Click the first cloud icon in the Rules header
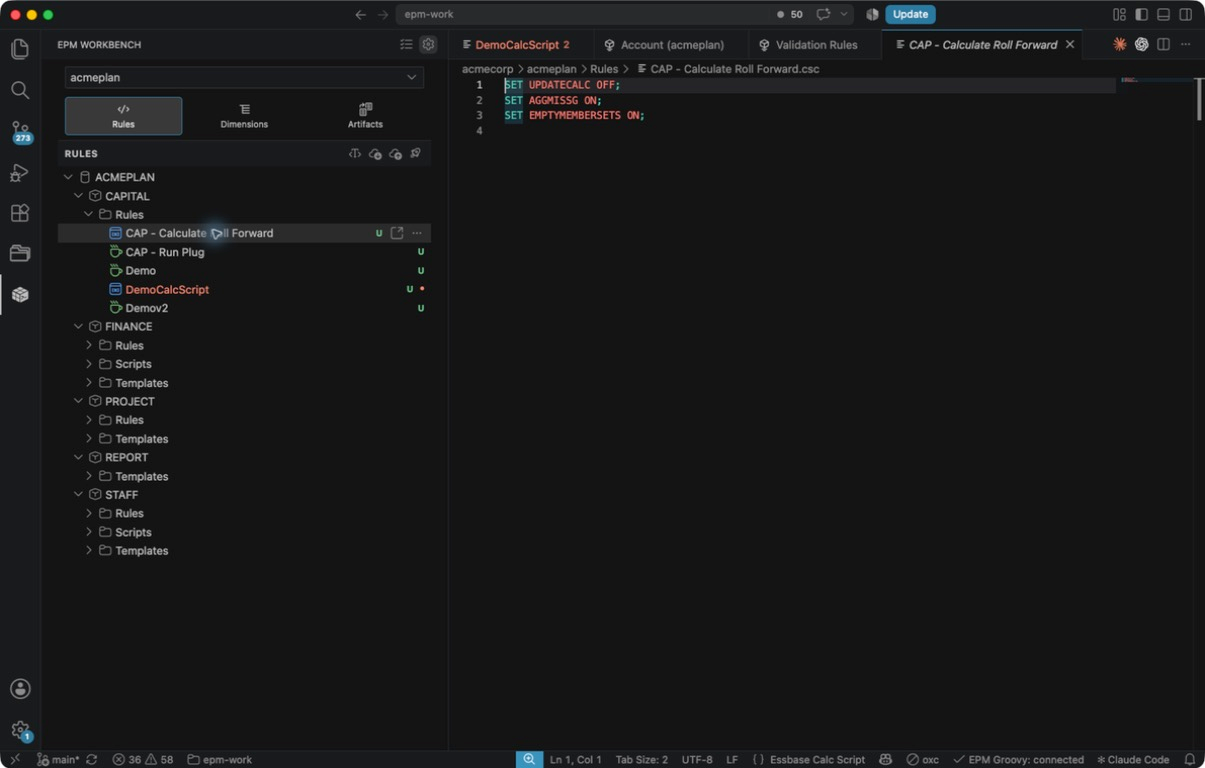Screen dimensions: 1205x768 click(375, 154)
